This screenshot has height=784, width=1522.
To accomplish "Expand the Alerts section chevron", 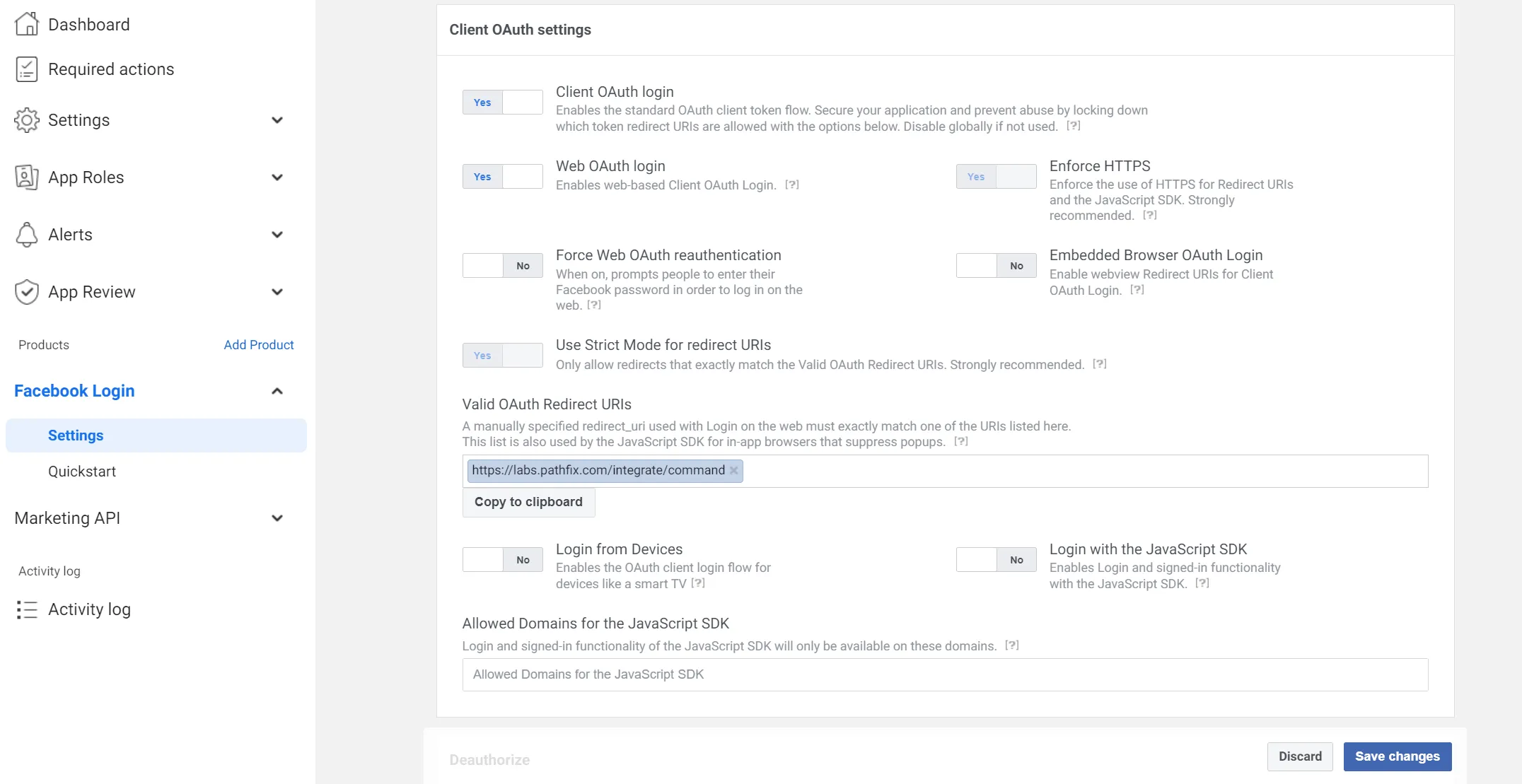I will click(x=277, y=235).
